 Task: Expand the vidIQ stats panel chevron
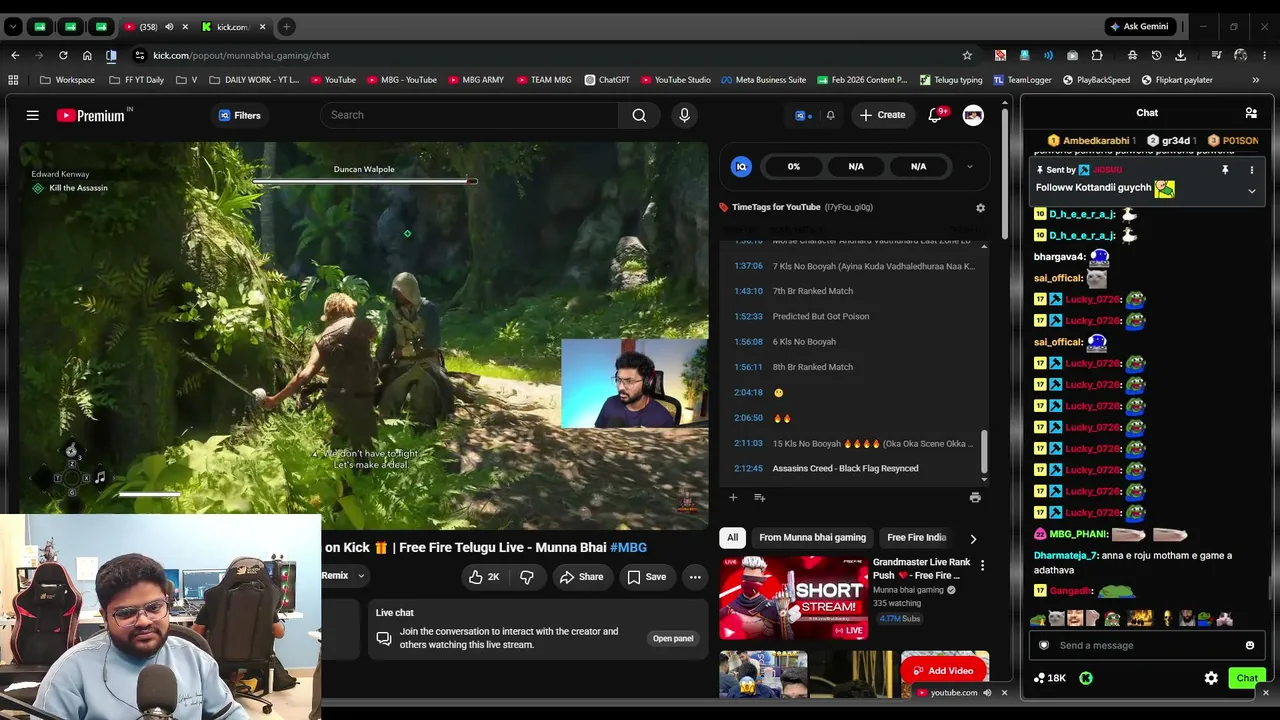[969, 166]
